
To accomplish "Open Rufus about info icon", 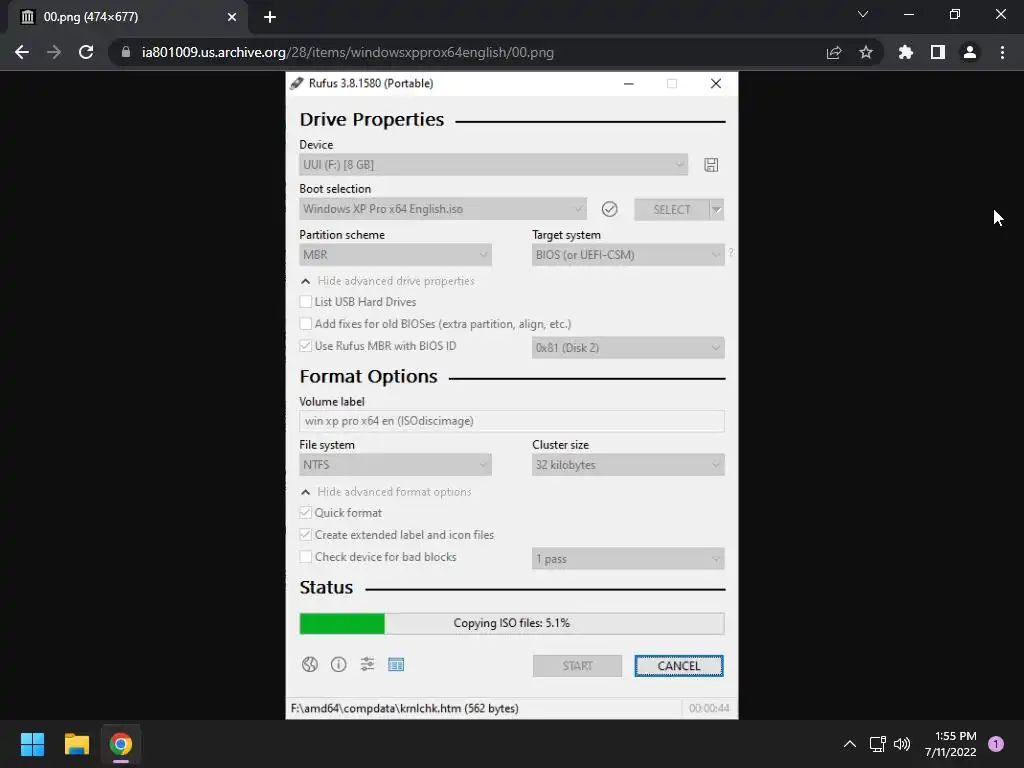I will point(338,664).
